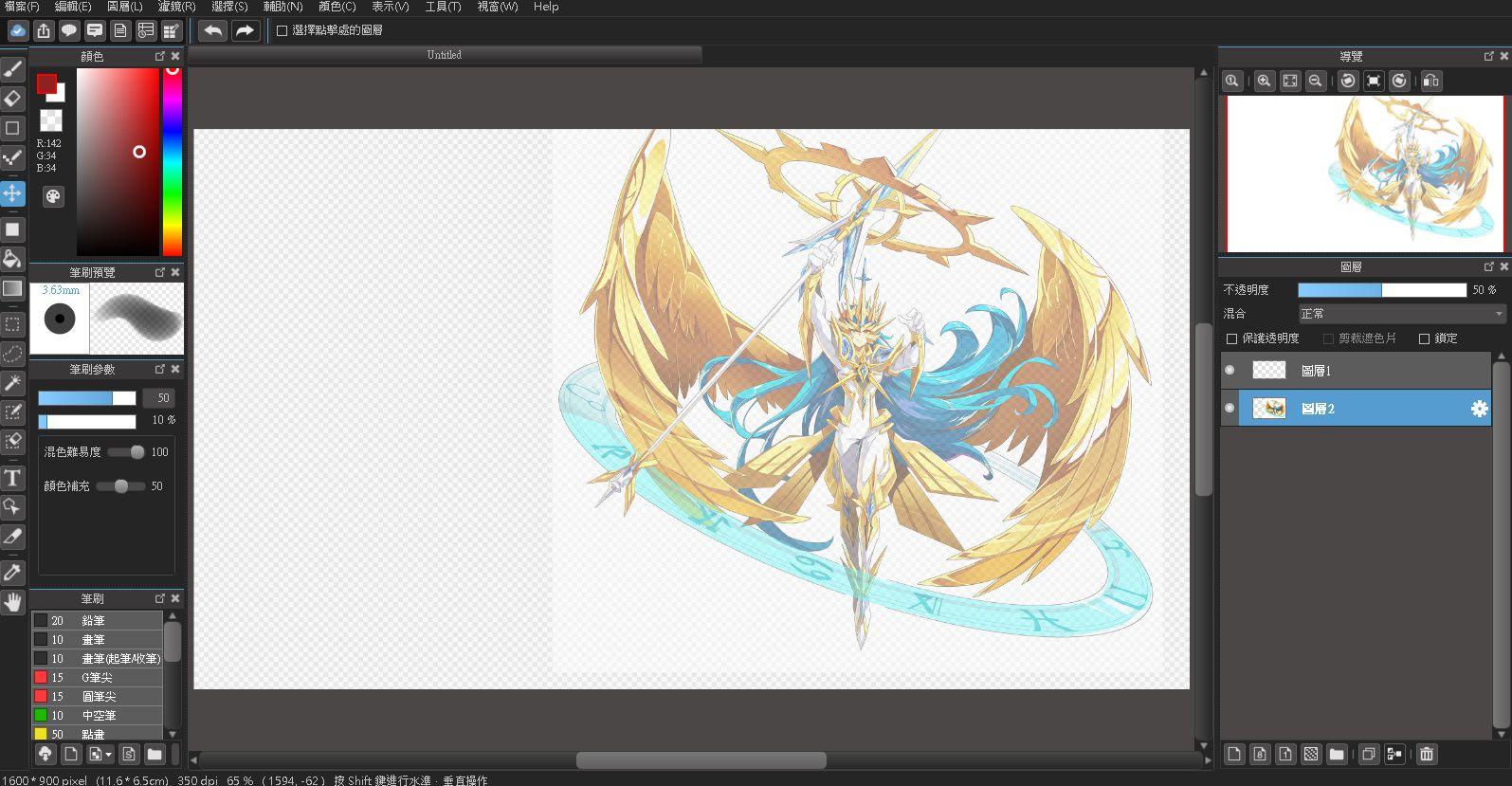Fit canvas to window in navigator
This screenshot has width=1512, height=786.
point(1289,81)
